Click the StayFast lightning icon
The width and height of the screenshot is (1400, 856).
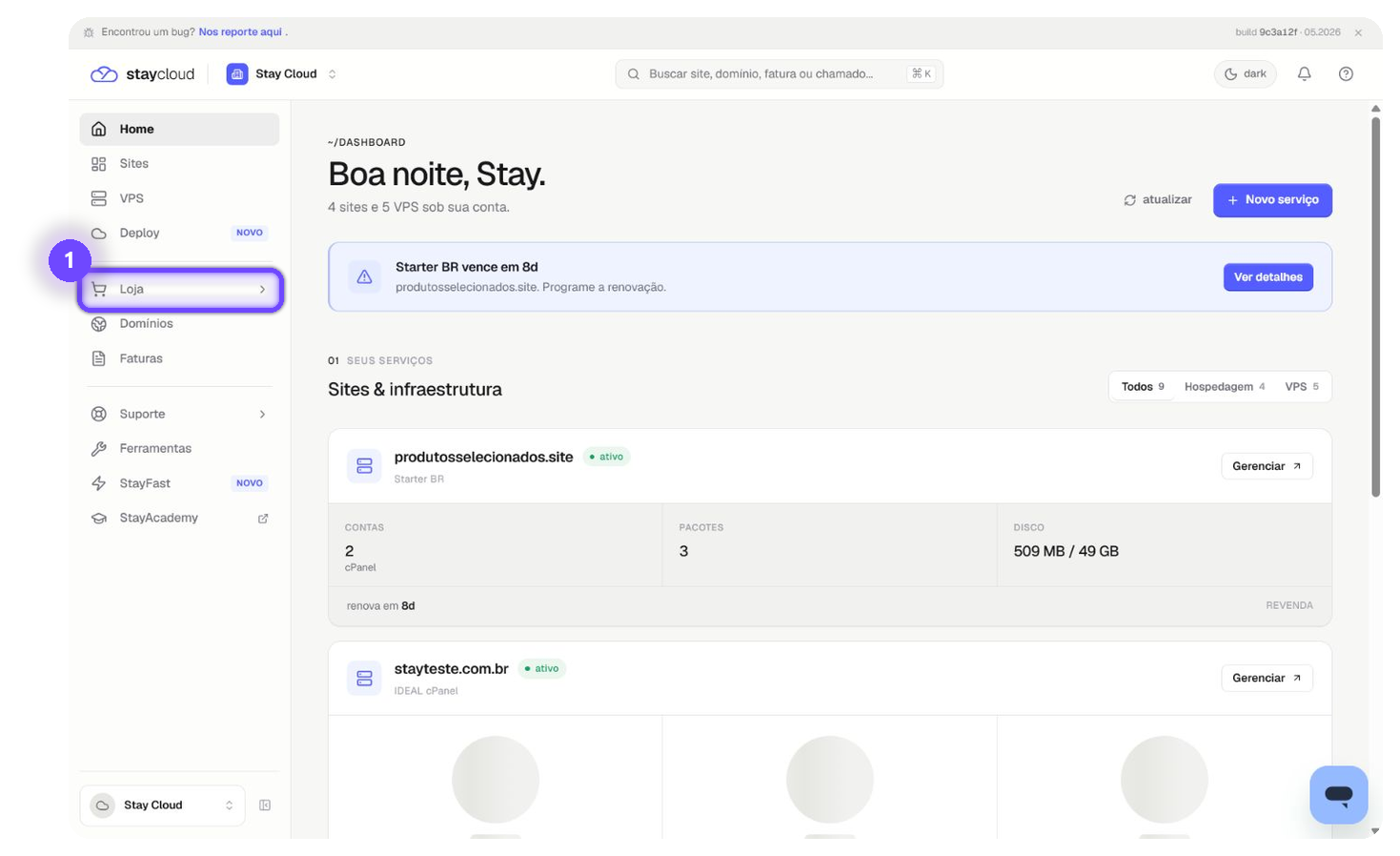point(99,483)
